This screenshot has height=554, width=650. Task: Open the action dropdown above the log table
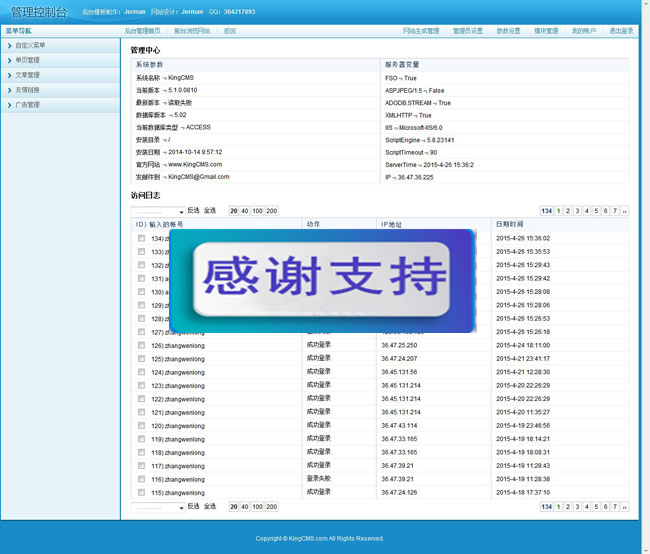[x=158, y=211]
